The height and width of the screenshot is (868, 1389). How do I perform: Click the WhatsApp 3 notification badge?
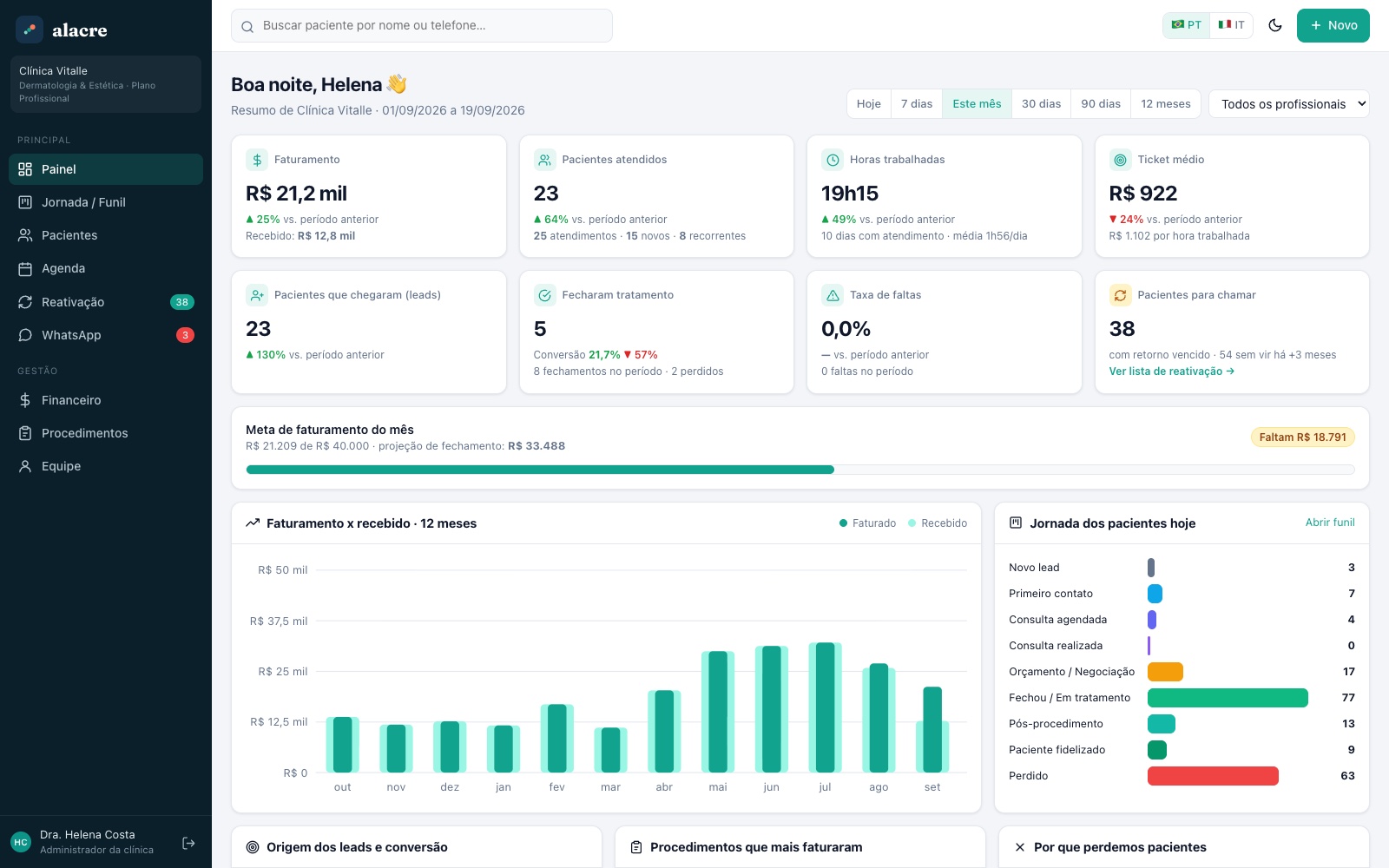(185, 335)
